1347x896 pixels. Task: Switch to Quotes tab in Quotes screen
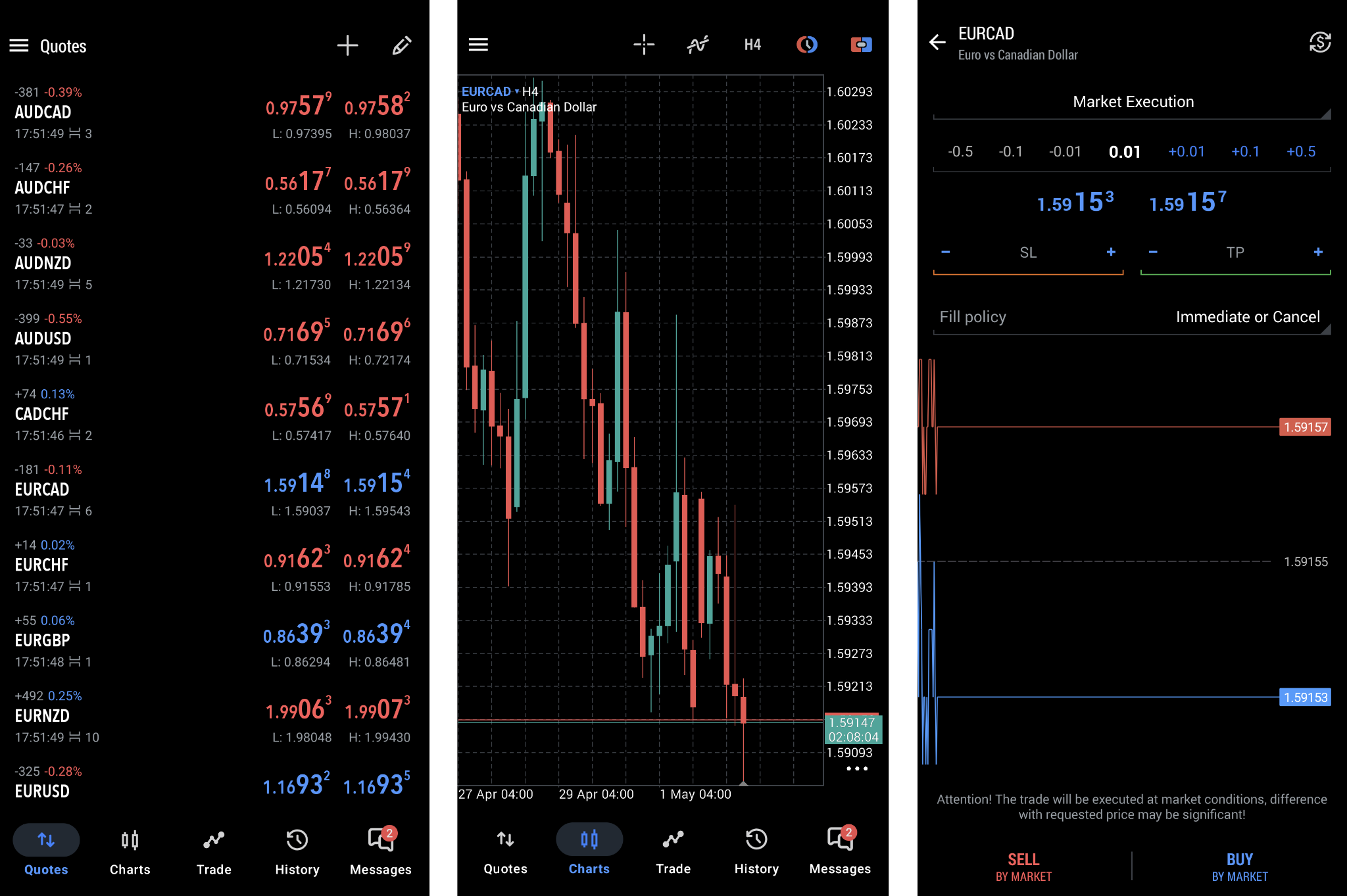pyautogui.click(x=46, y=851)
